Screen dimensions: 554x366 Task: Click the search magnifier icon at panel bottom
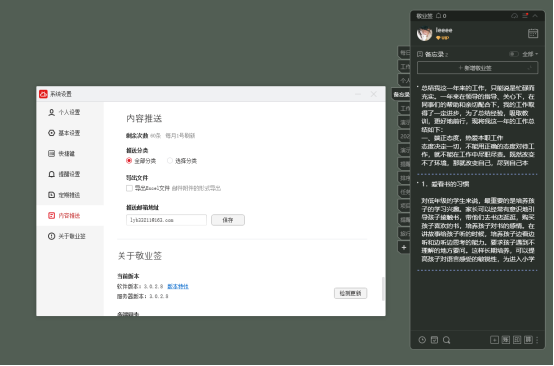(x=447, y=340)
